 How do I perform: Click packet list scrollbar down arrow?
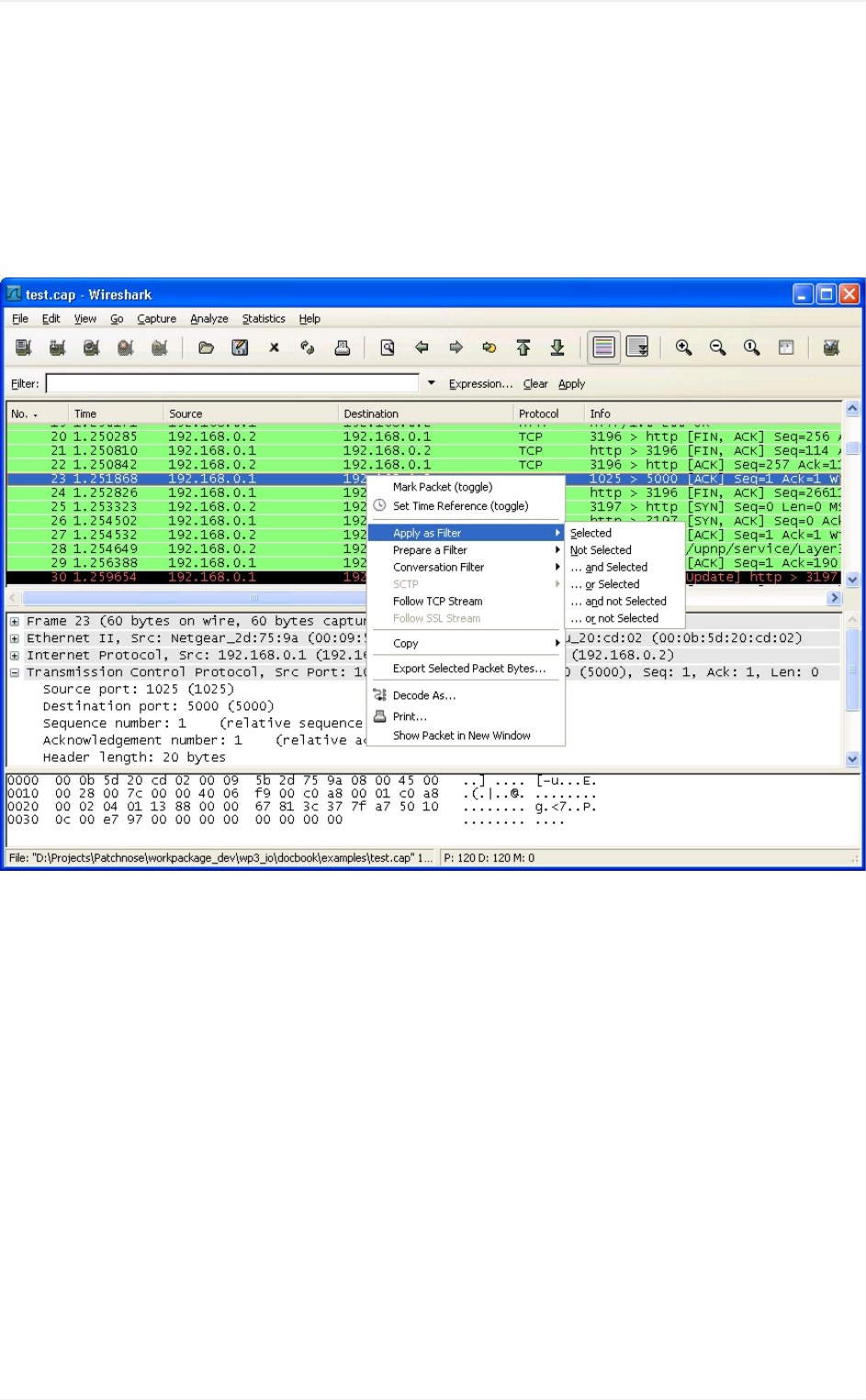point(852,579)
